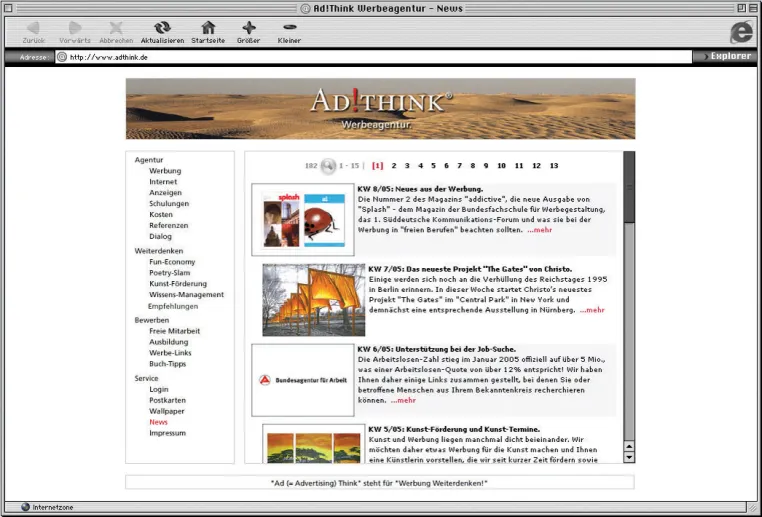The width and height of the screenshot is (762, 517).
Task: Click the magnifier search icon beside 182
Action: pyautogui.click(x=328, y=166)
